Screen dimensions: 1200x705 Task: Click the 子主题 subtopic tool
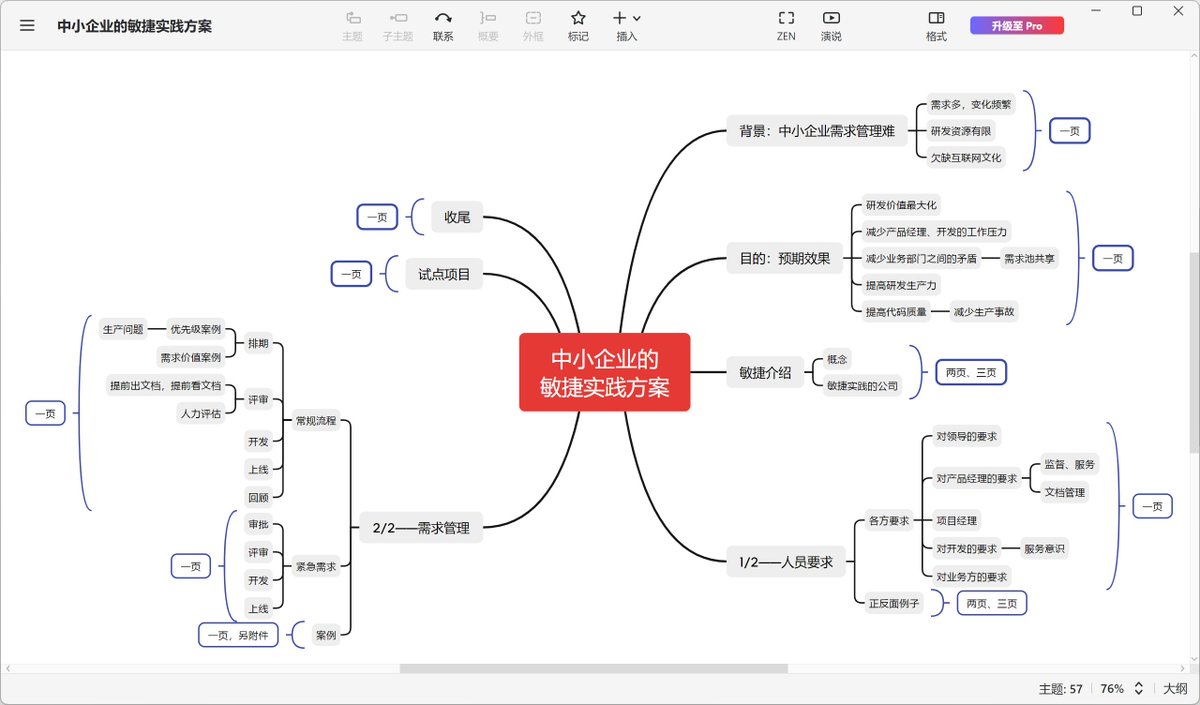click(x=397, y=27)
